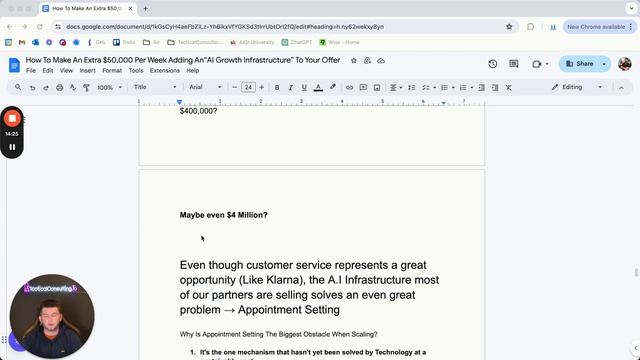Decrease the font size
640x360 pixels.
click(234, 87)
